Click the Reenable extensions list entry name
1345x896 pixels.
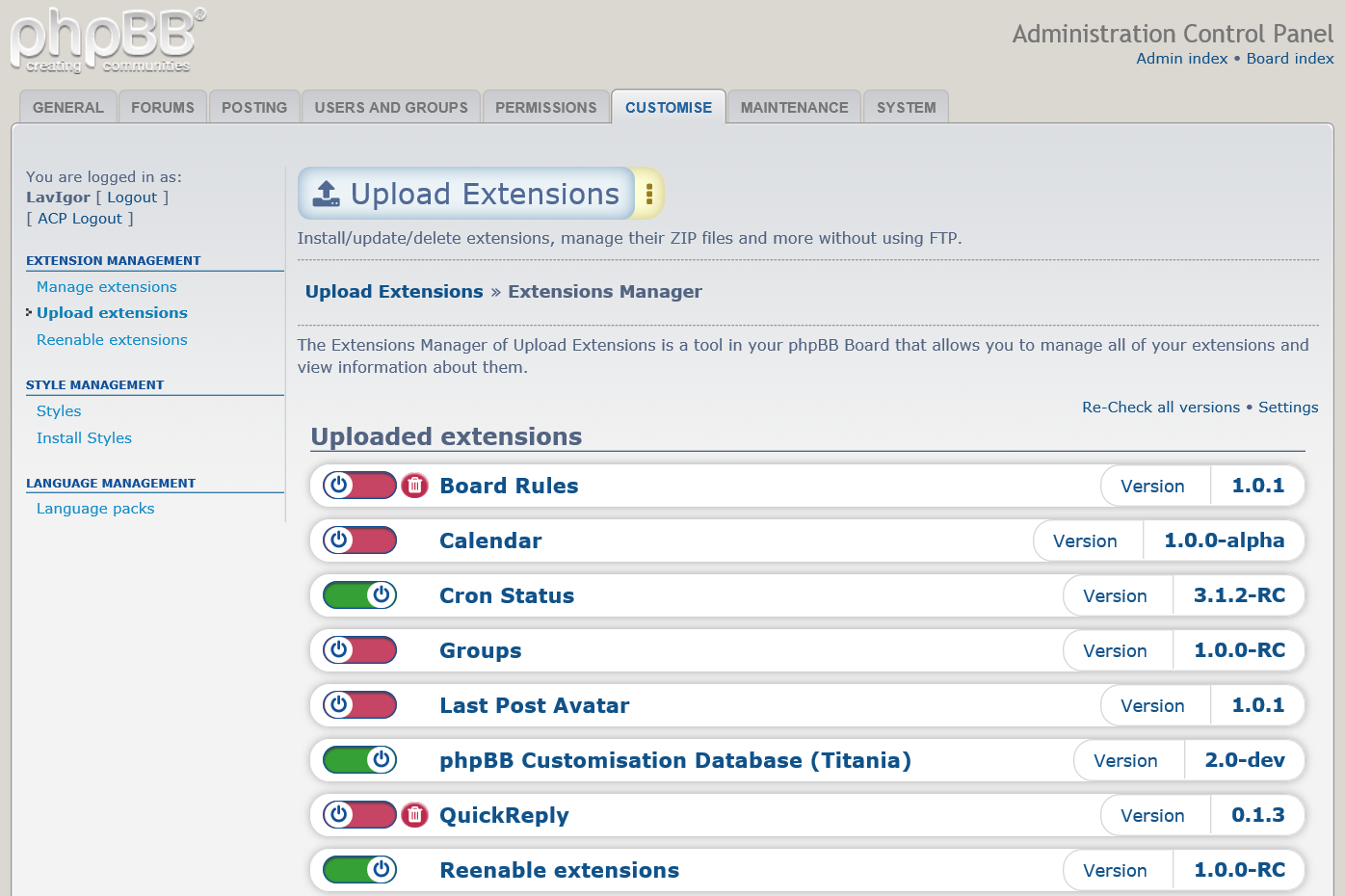click(x=559, y=870)
